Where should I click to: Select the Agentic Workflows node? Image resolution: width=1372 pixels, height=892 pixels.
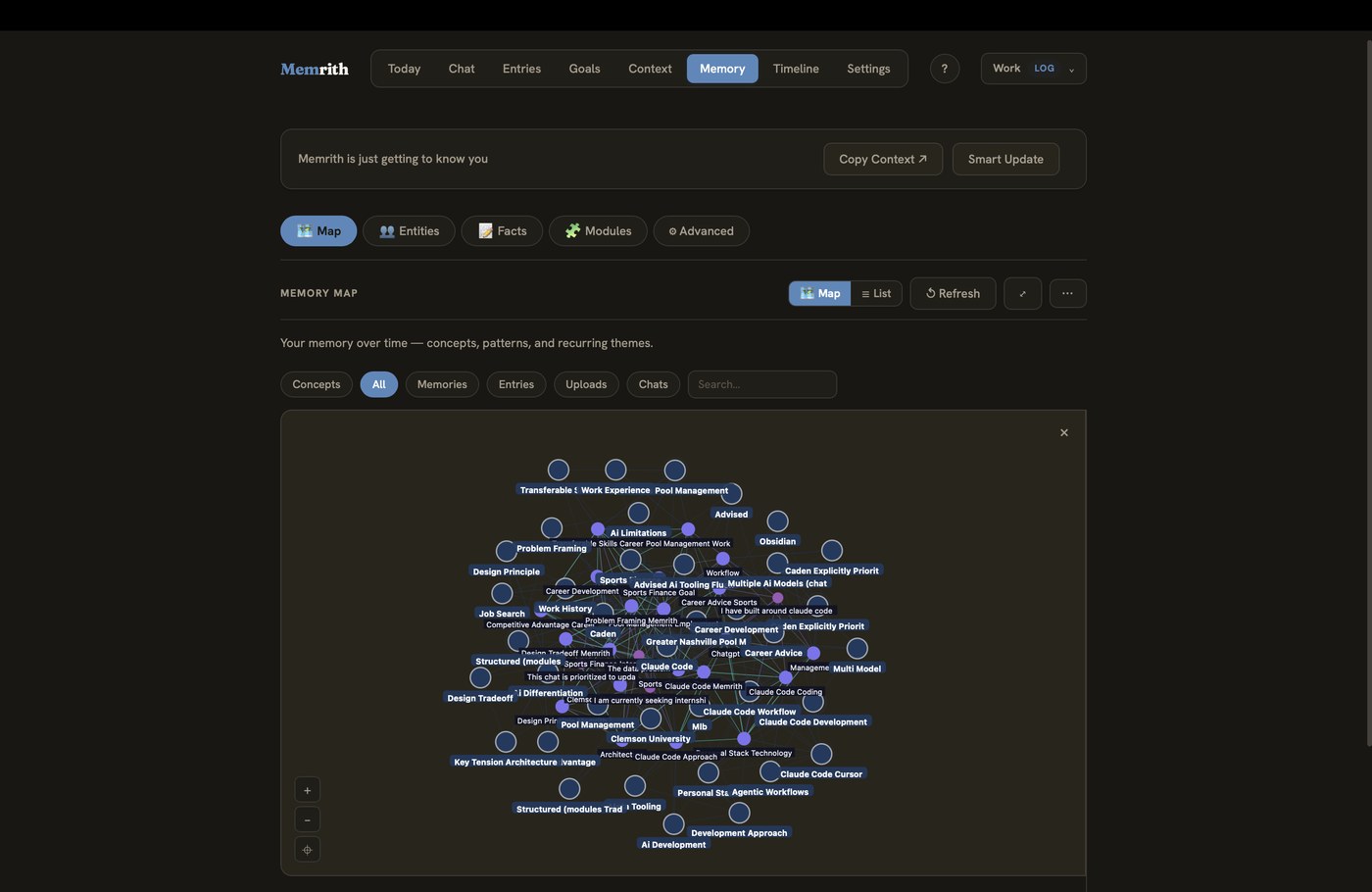click(770, 772)
